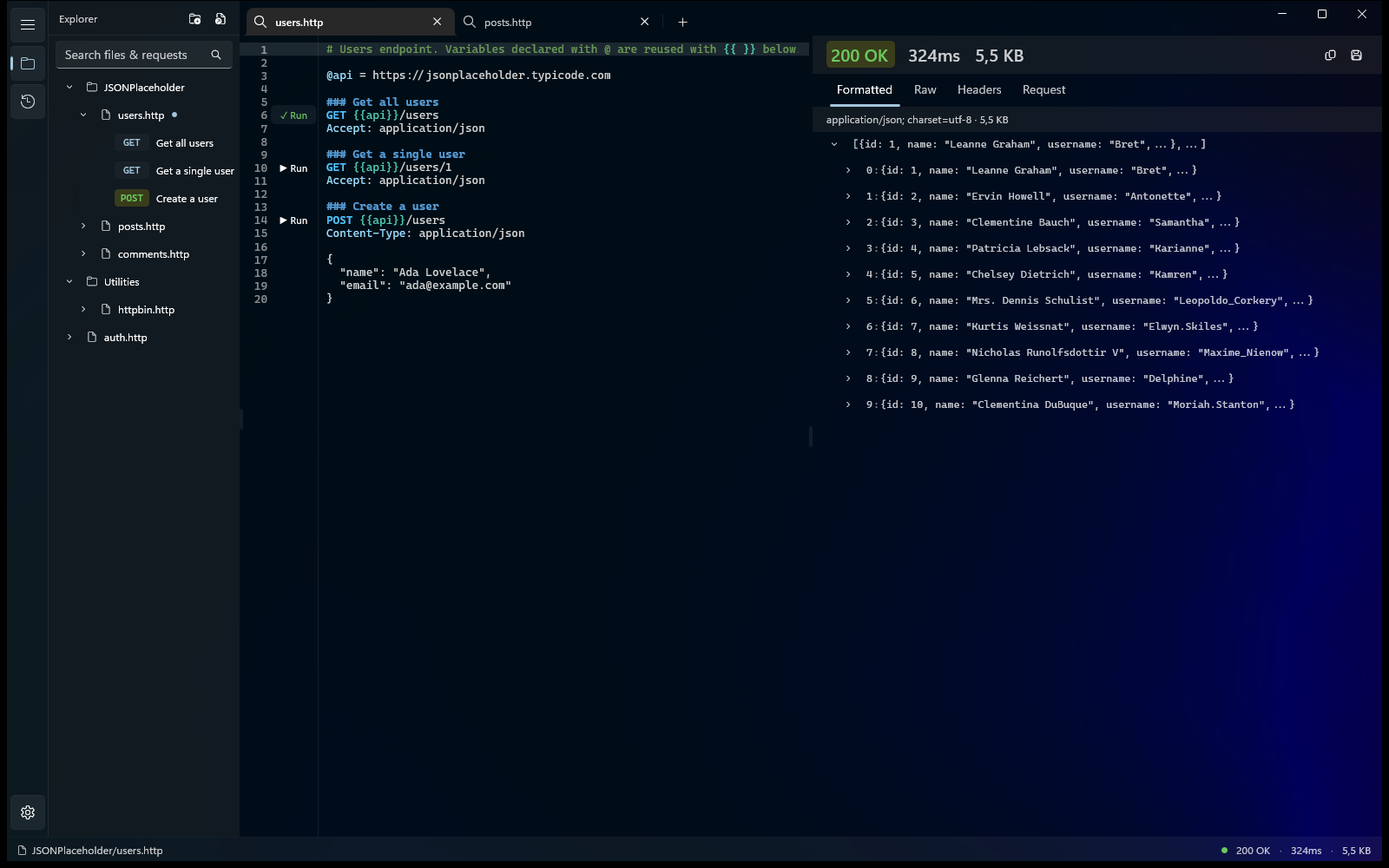Screen dimensions: 1389x868
Task: Collapse the root JSON array in response
Action: click(x=834, y=144)
